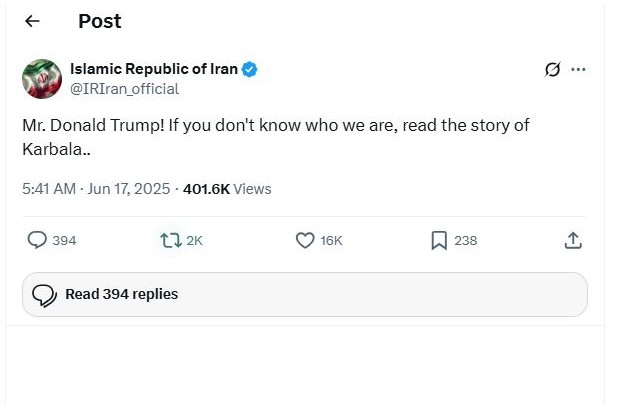618x405 pixels.
Task: Click the blue verified badge icon
Action: (x=251, y=69)
